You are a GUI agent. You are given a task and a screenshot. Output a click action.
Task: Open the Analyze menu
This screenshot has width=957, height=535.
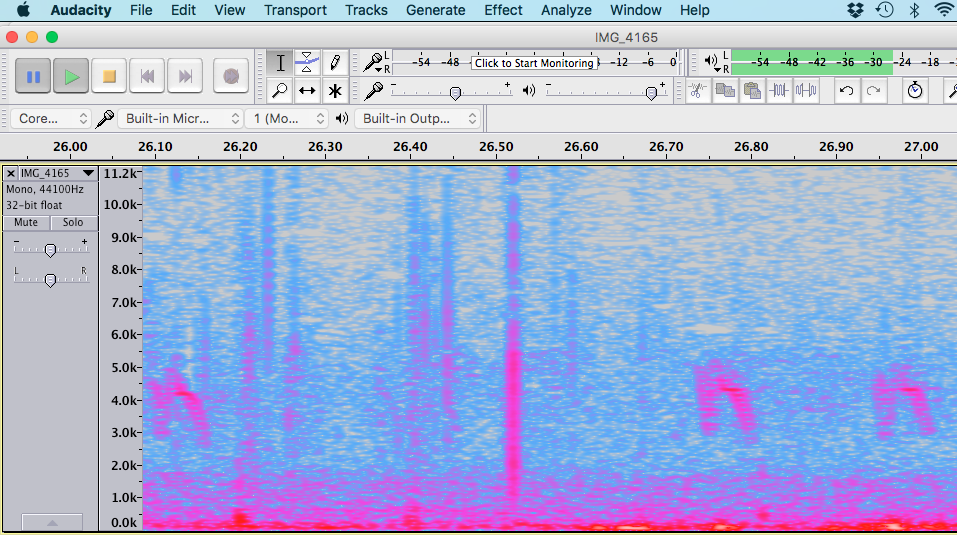(566, 10)
